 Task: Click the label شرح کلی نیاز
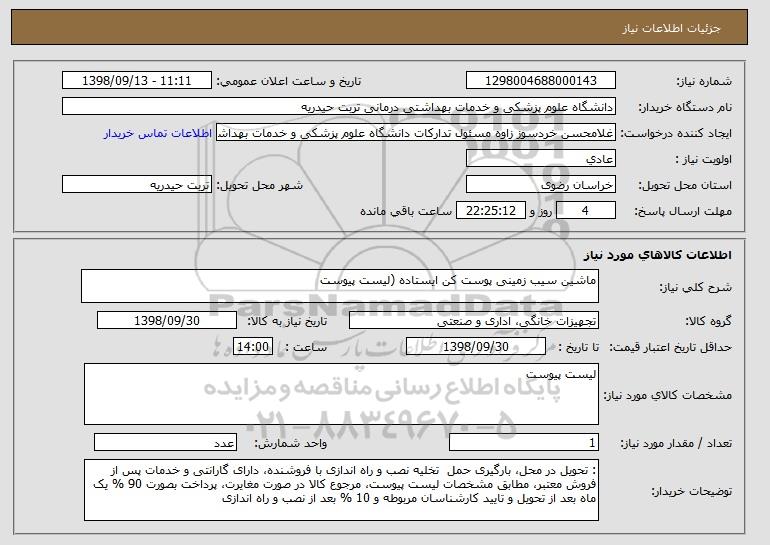(695, 288)
